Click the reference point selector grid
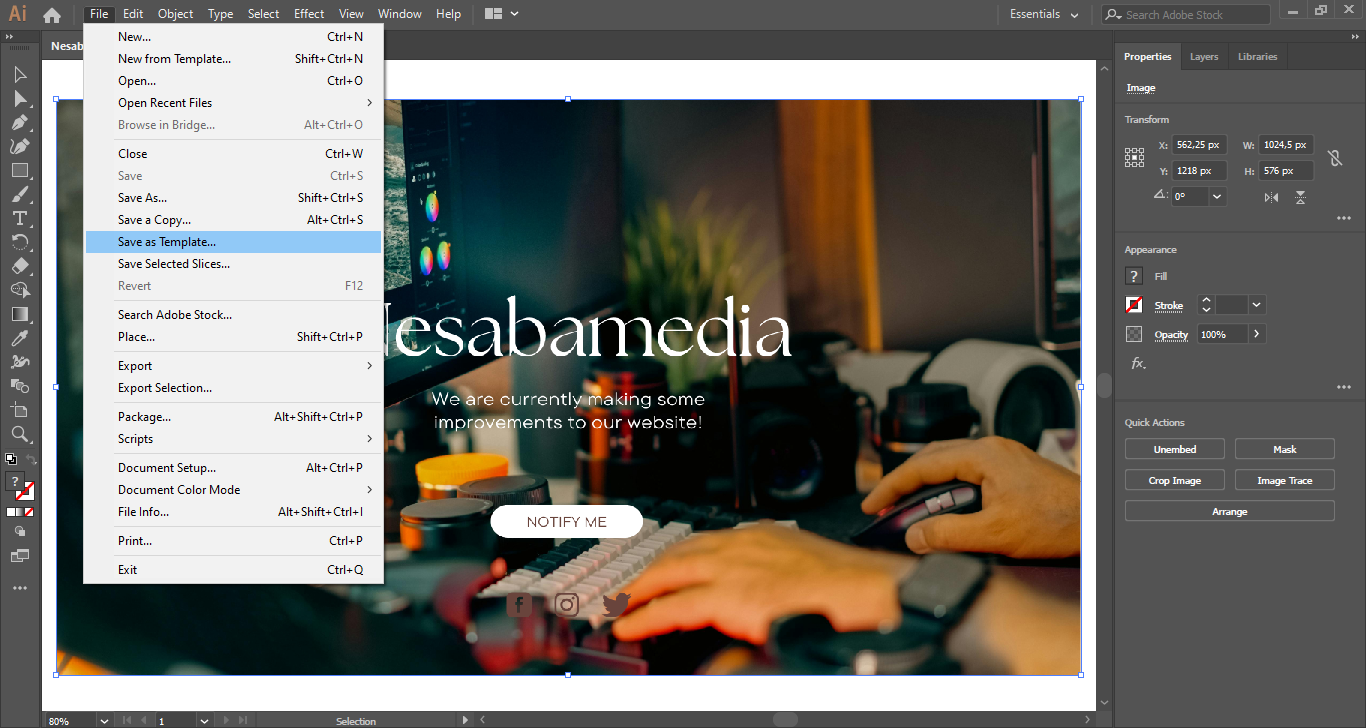1366x728 pixels. (x=1134, y=157)
